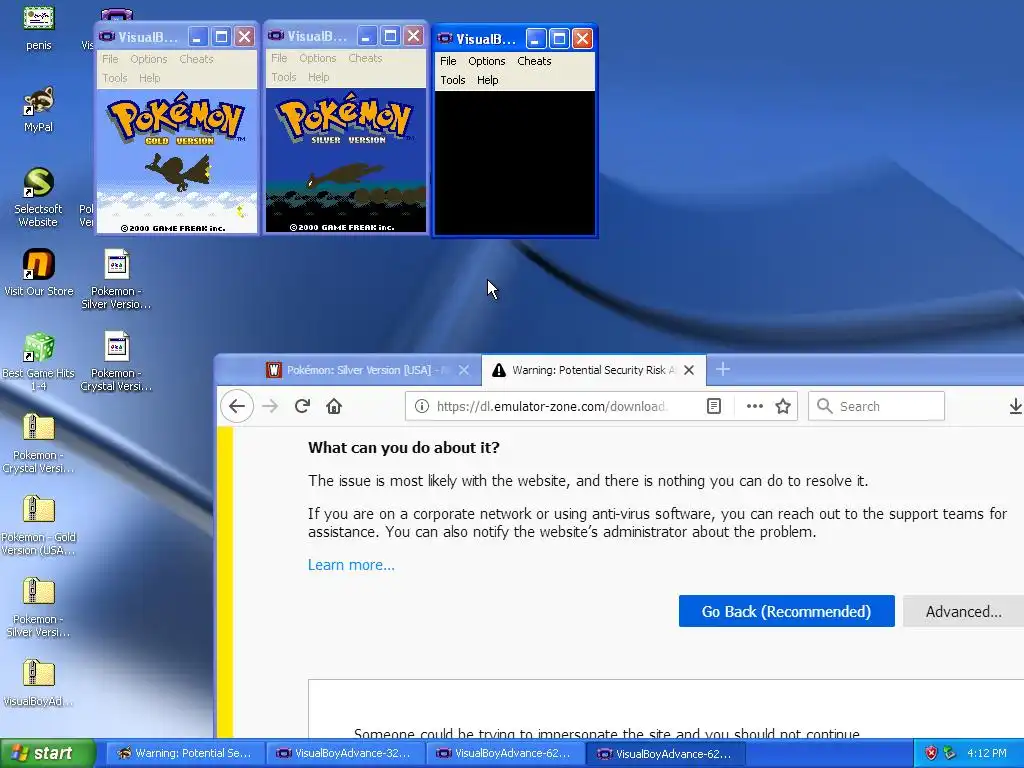The height and width of the screenshot is (768, 1024).
Task: Open the Windows start menu
Action: pyautogui.click(x=48, y=754)
